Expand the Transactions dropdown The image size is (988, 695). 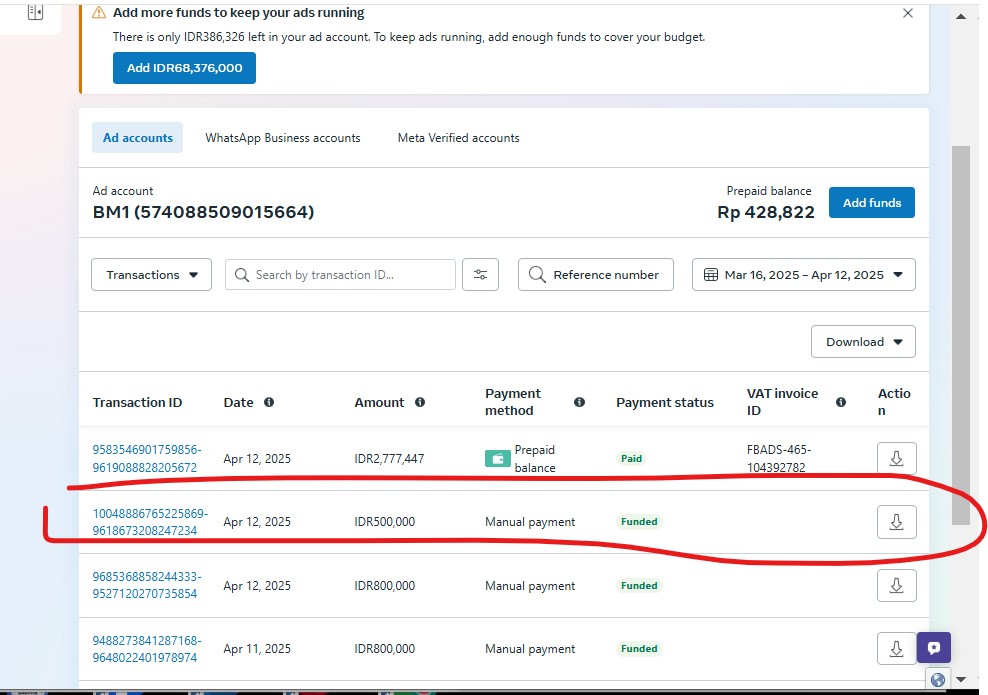151,275
